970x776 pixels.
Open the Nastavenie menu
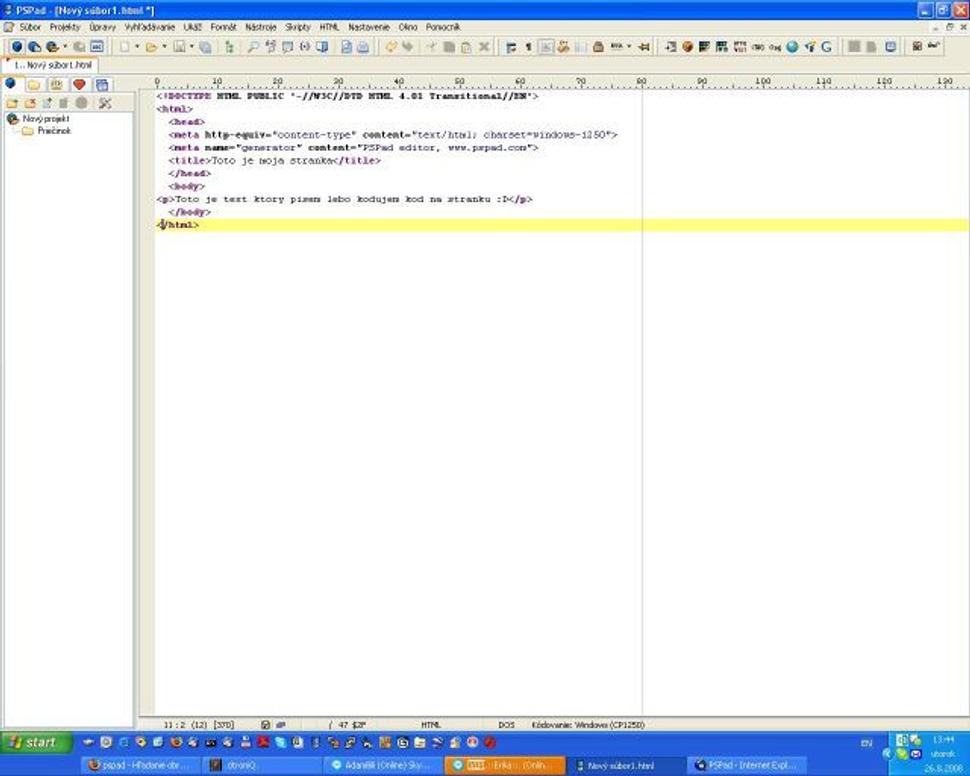tap(369, 27)
